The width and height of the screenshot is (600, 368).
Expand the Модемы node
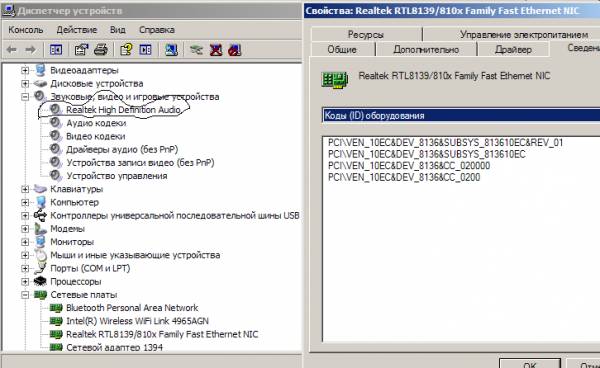(x=25, y=229)
